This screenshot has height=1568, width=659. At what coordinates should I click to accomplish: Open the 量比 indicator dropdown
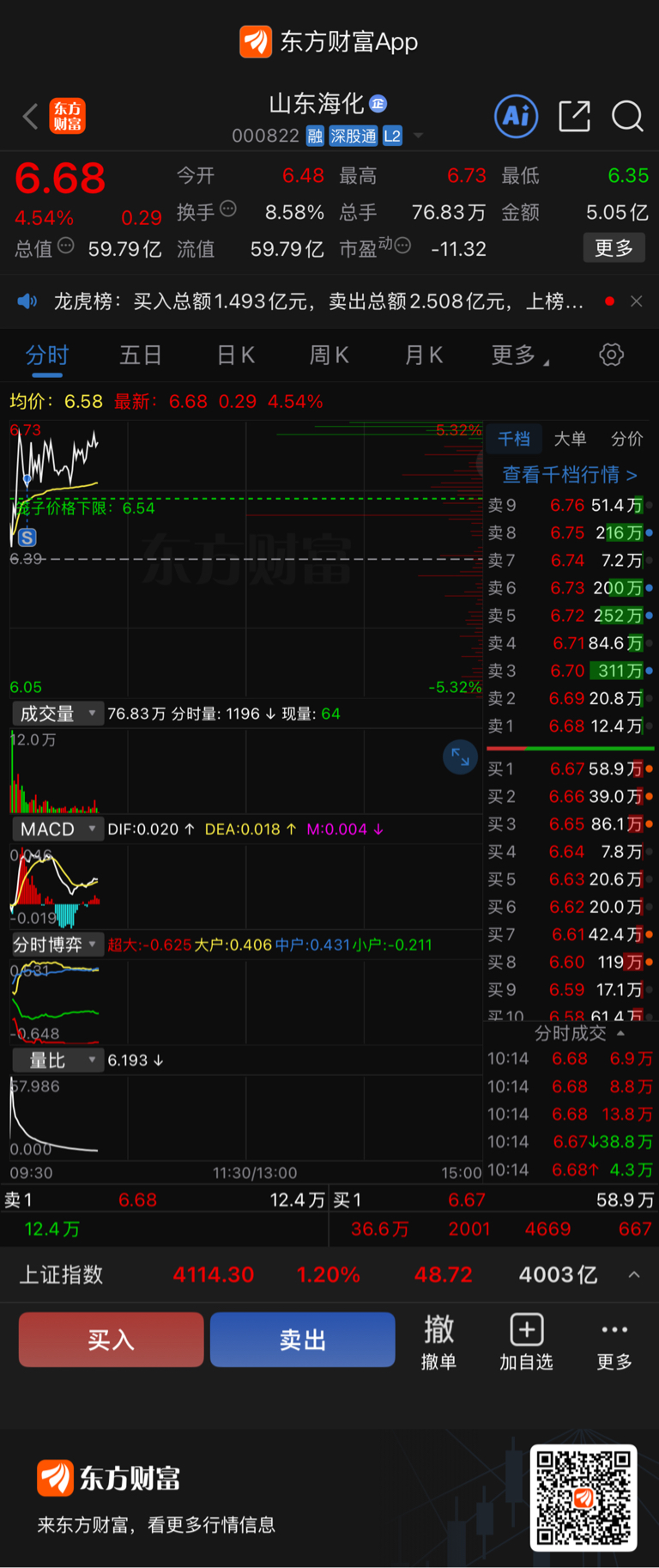pyautogui.click(x=57, y=1061)
